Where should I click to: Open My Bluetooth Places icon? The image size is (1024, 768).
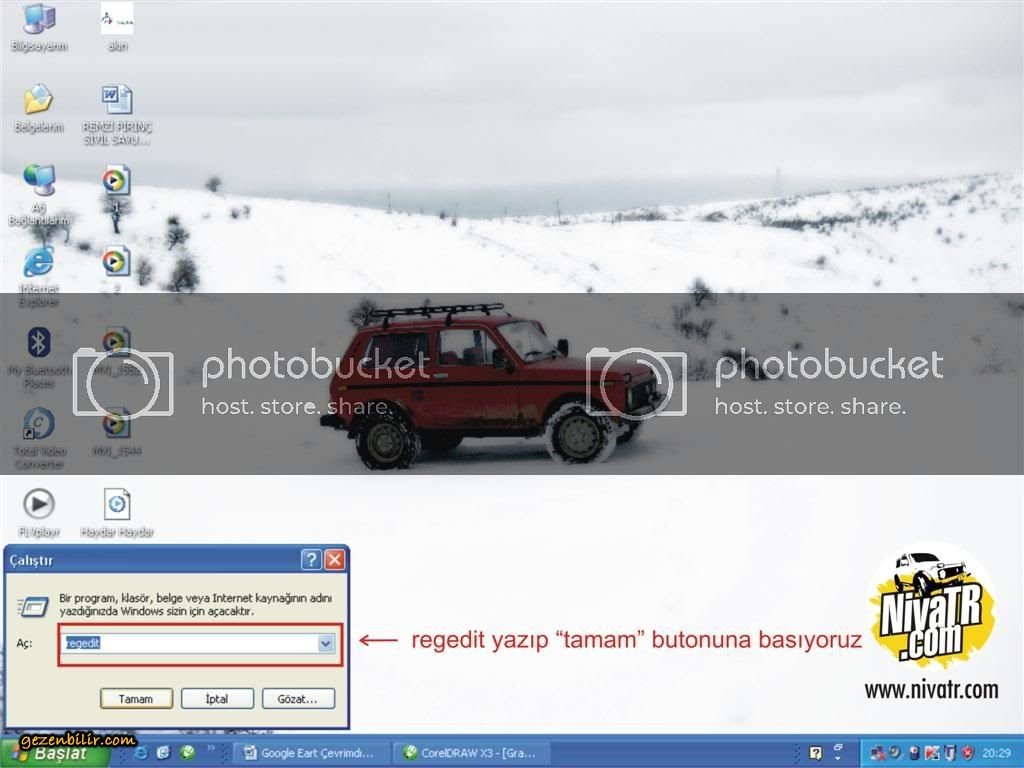[x=38, y=344]
